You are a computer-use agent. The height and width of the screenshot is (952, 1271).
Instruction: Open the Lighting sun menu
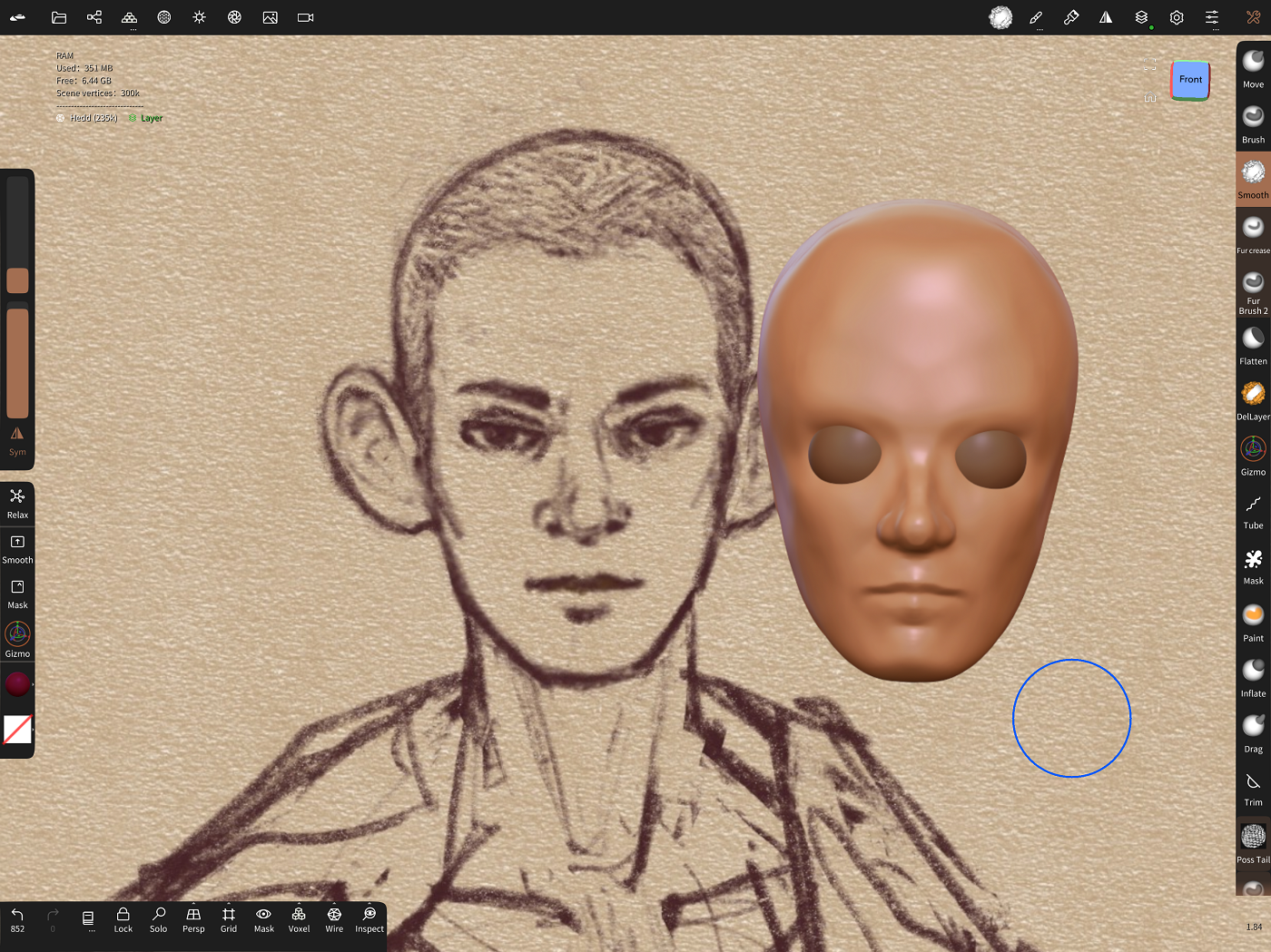(x=200, y=17)
